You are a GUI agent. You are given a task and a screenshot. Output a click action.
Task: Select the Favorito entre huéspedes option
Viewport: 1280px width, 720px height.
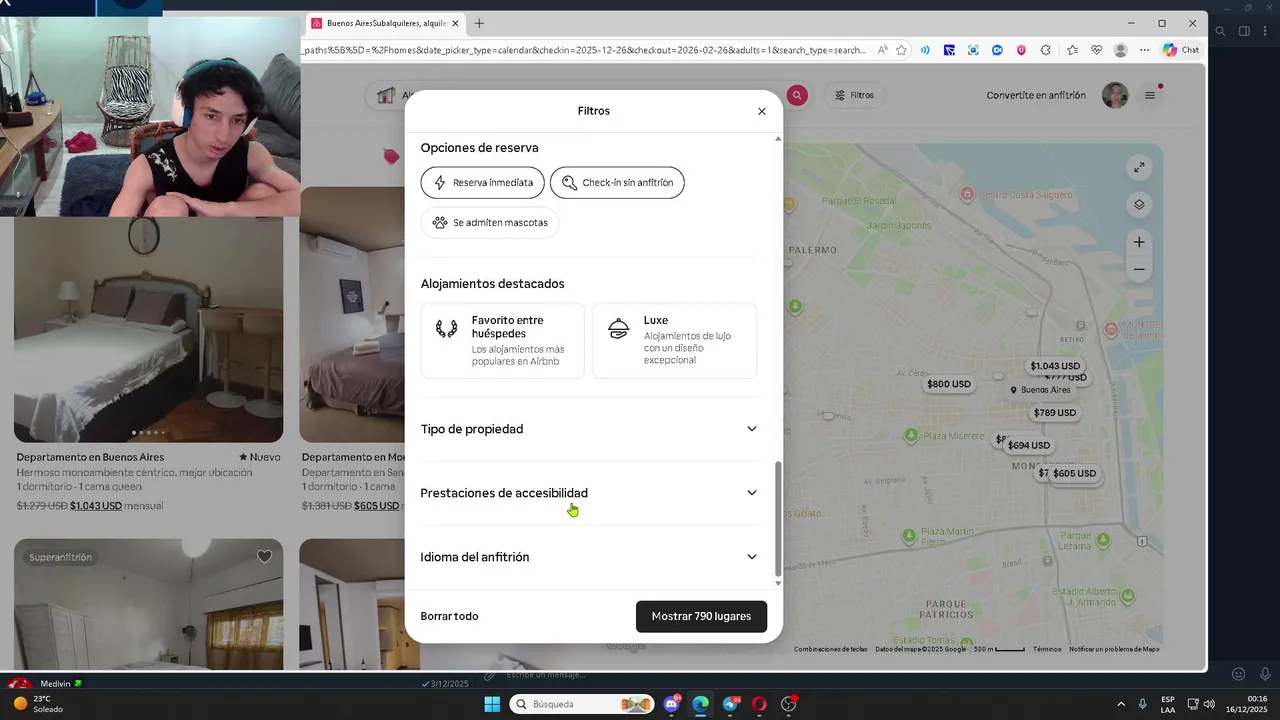coord(503,341)
